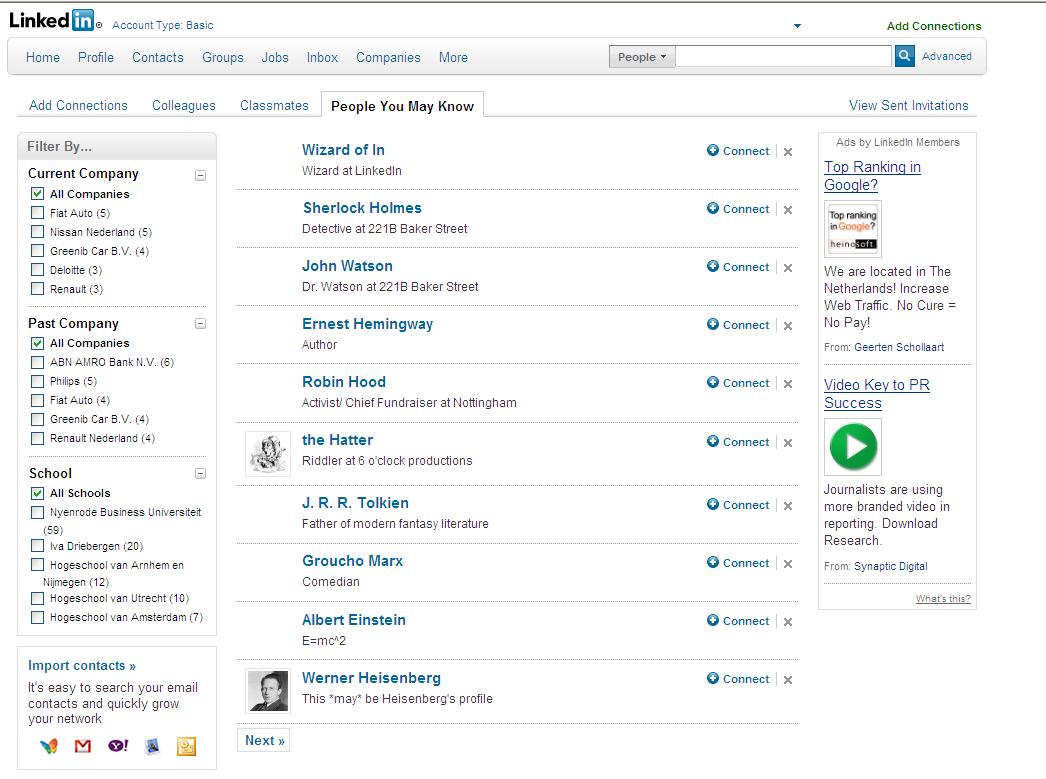Import contacts using the Outlook icon
The image size is (1046, 779).
tap(186, 746)
